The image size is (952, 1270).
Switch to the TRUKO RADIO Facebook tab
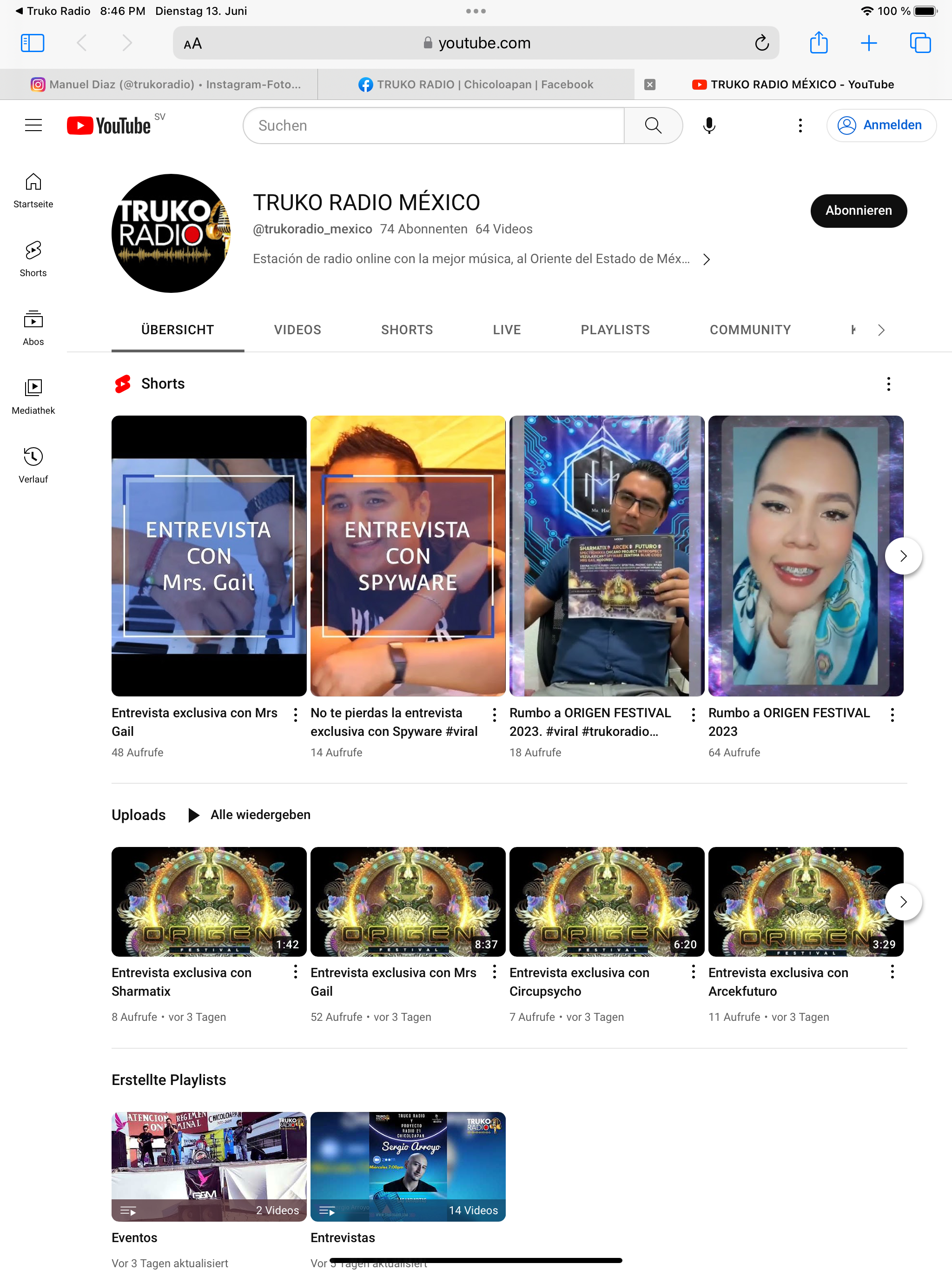point(476,85)
